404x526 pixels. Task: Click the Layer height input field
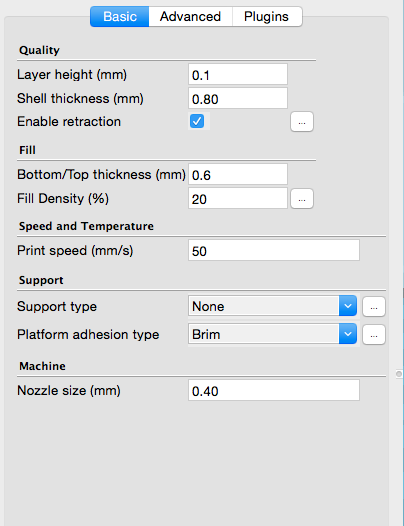pyautogui.click(x=238, y=74)
